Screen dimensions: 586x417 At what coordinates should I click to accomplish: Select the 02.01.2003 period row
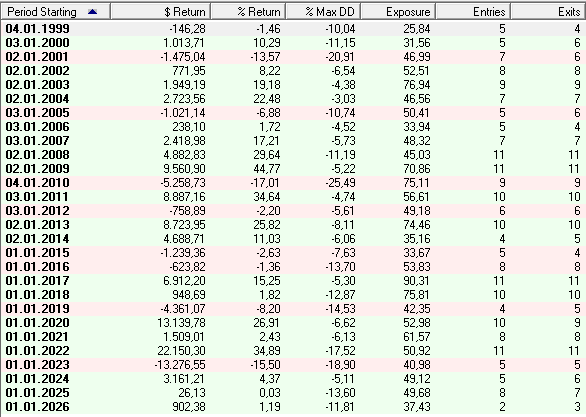coord(293,85)
